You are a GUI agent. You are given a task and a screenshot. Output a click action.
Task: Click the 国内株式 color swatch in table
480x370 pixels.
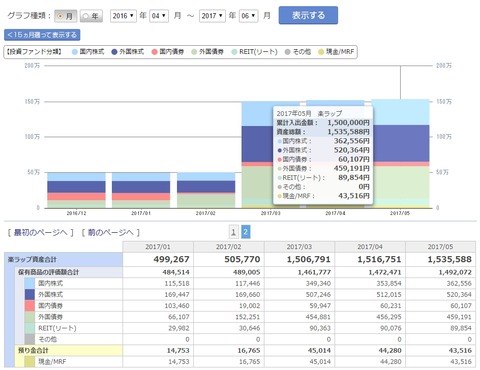coord(29,283)
